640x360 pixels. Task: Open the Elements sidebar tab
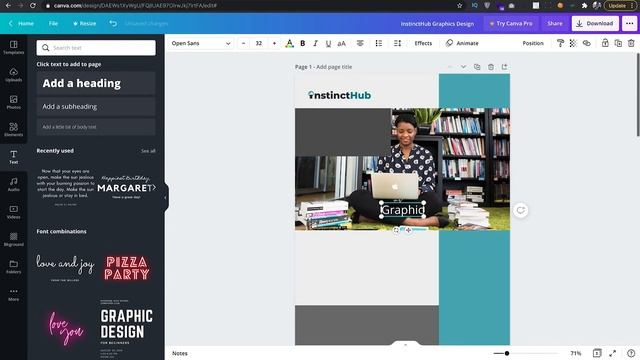click(x=13, y=129)
